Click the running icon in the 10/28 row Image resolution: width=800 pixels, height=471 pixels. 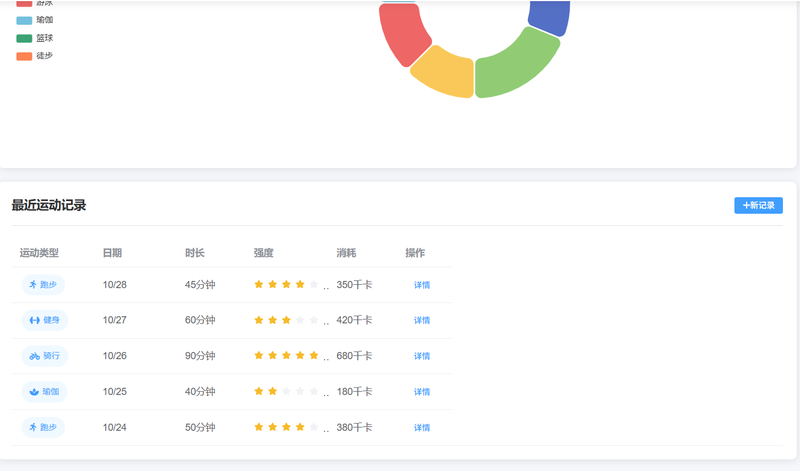tap(33, 285)
